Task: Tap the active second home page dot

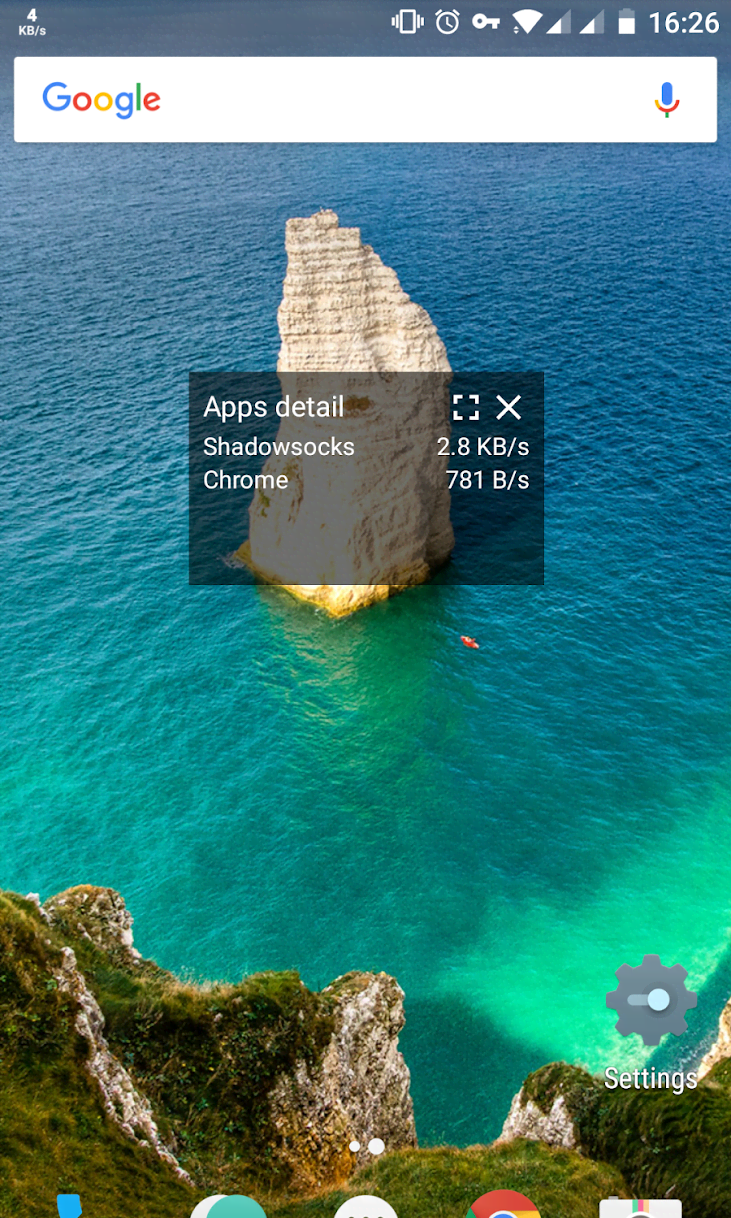Action: [376, 1147]
